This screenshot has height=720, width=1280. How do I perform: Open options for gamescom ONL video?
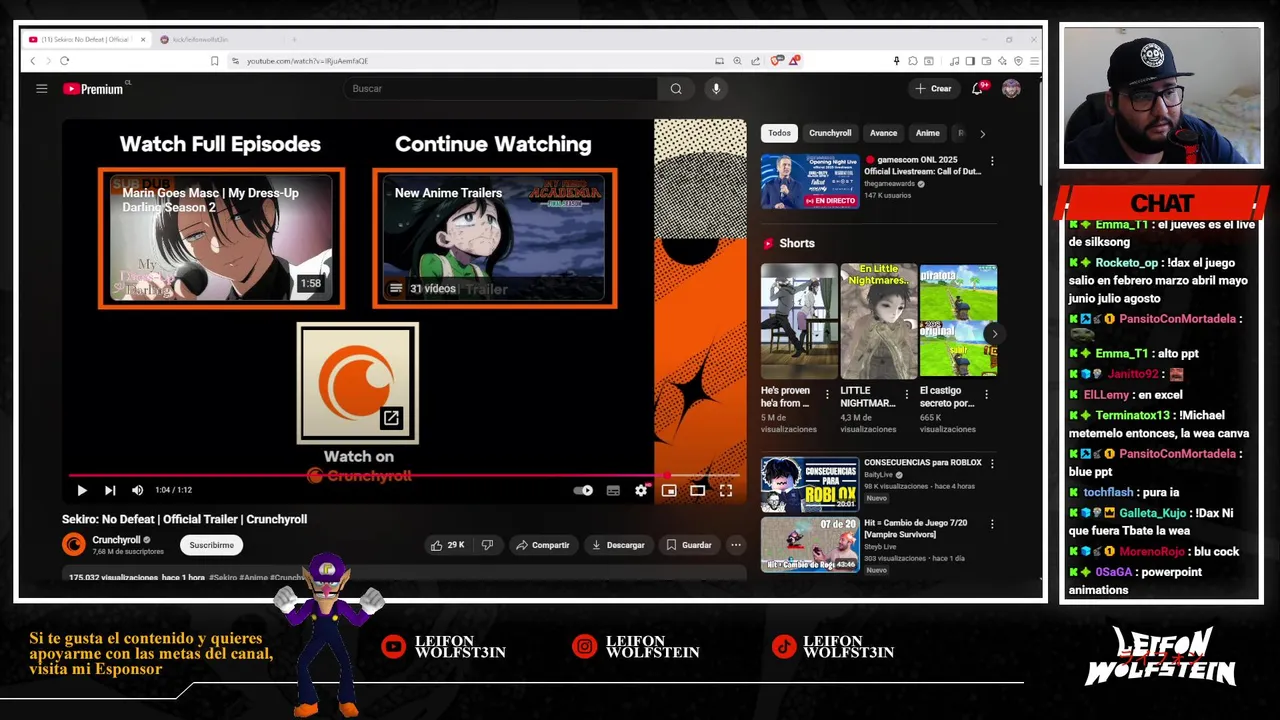click(x=992, y=161)
